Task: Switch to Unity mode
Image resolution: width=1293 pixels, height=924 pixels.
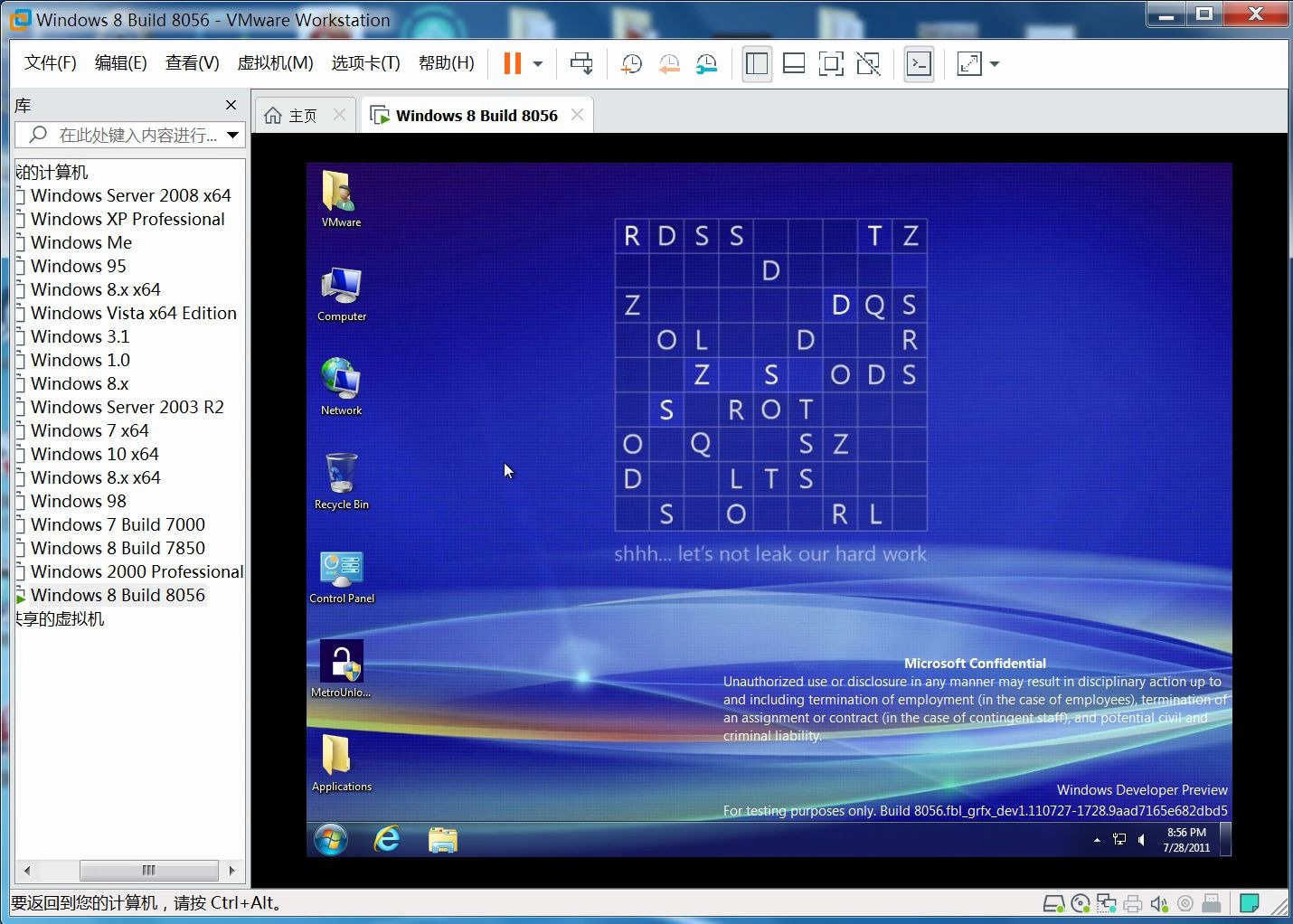Action: 868,63
